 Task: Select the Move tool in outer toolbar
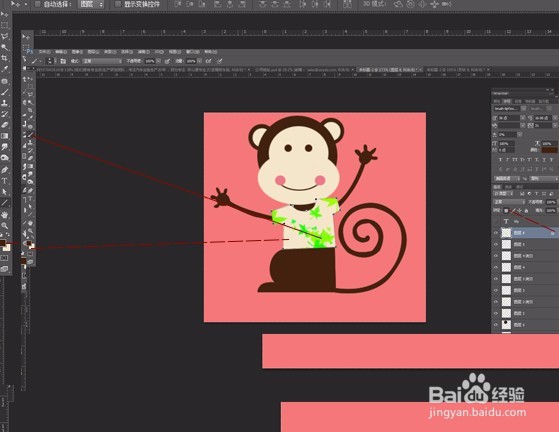5,14
